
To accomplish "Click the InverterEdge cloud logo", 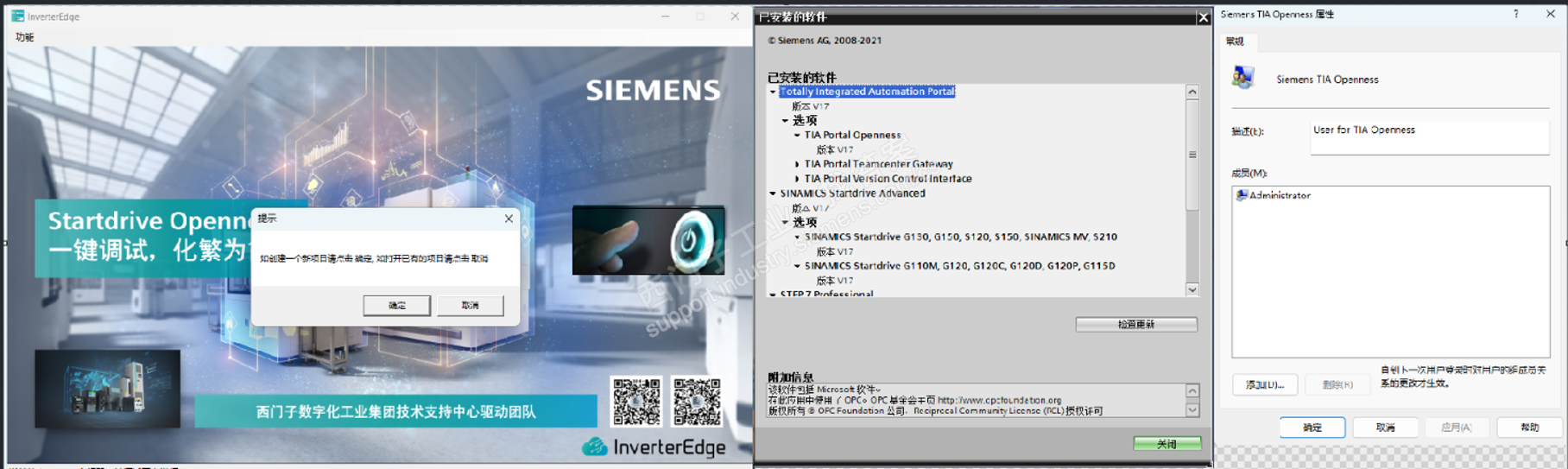I will coord(595,447).
